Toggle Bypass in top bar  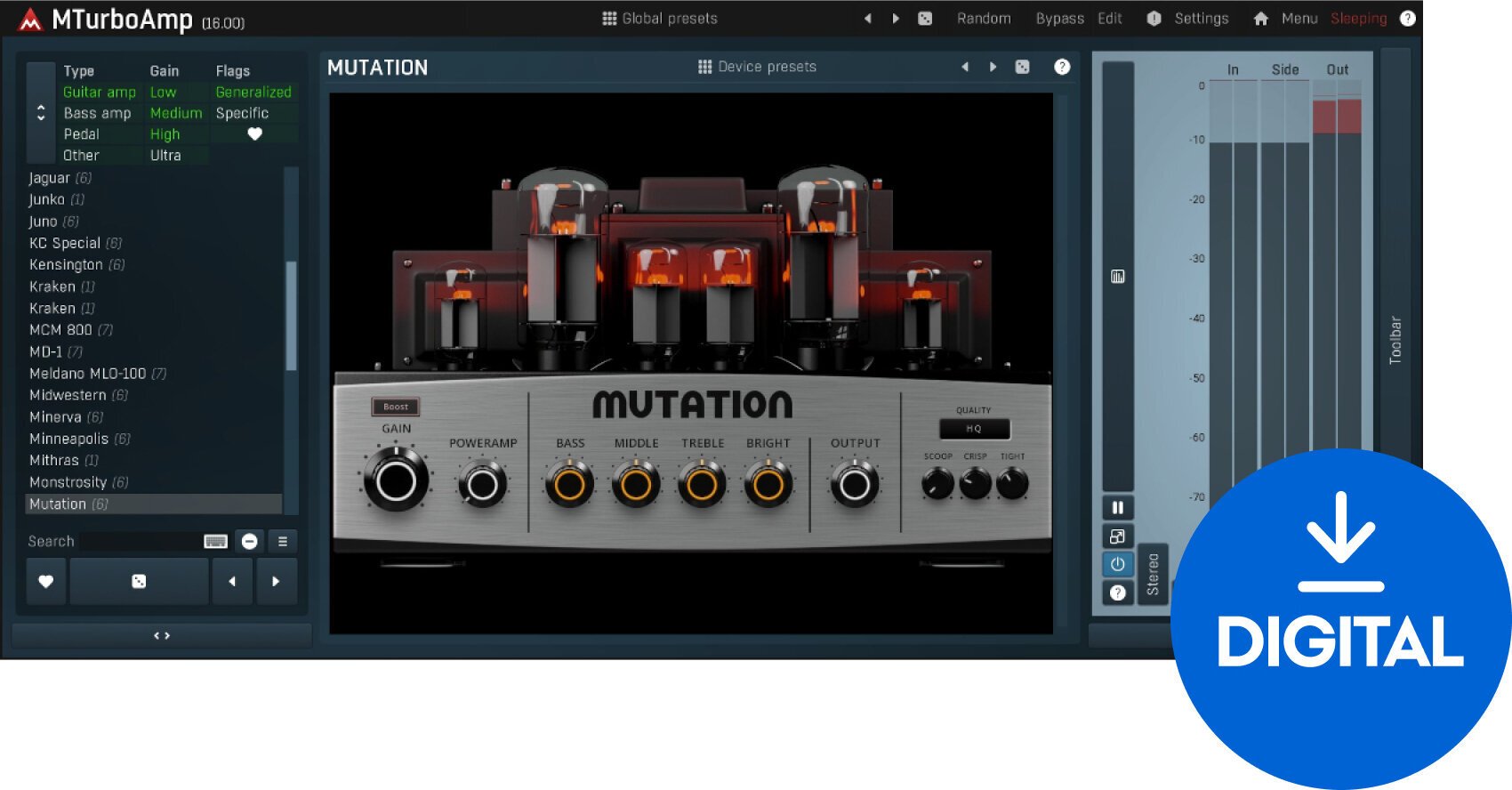point(1060,19)
